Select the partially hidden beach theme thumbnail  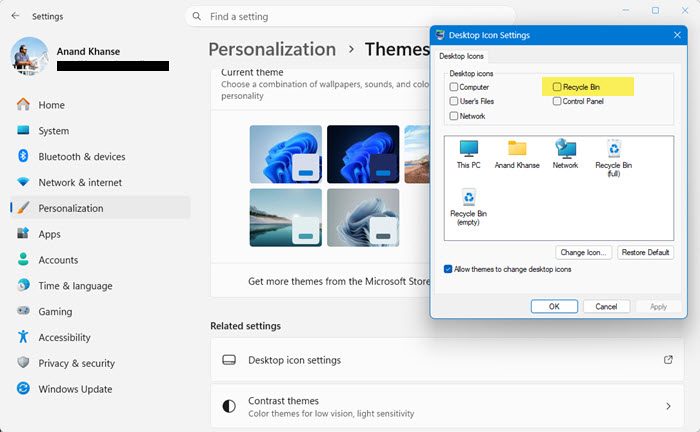[417, 154]
